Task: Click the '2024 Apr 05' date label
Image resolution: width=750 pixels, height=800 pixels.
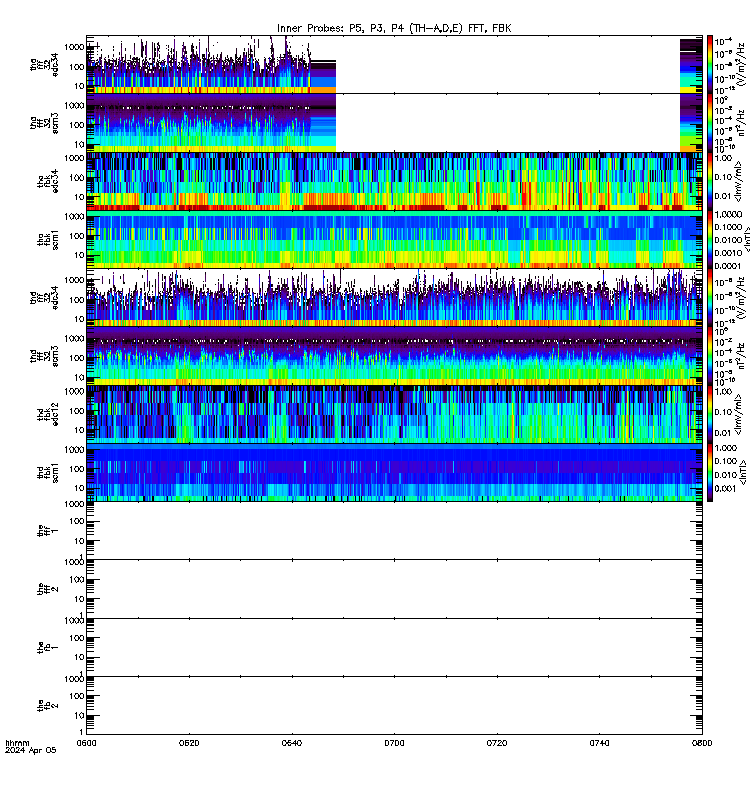Action: 31,750
